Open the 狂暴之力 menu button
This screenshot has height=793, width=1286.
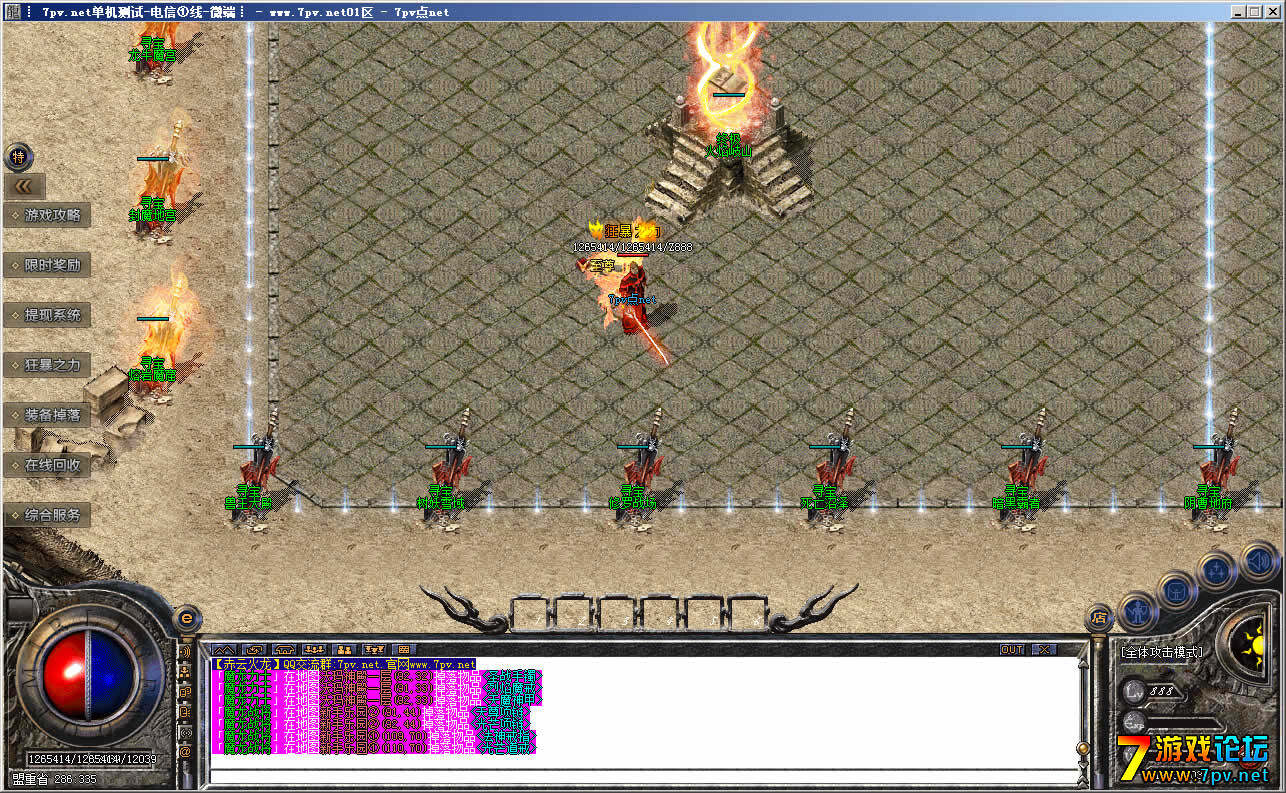coord(47,365)
